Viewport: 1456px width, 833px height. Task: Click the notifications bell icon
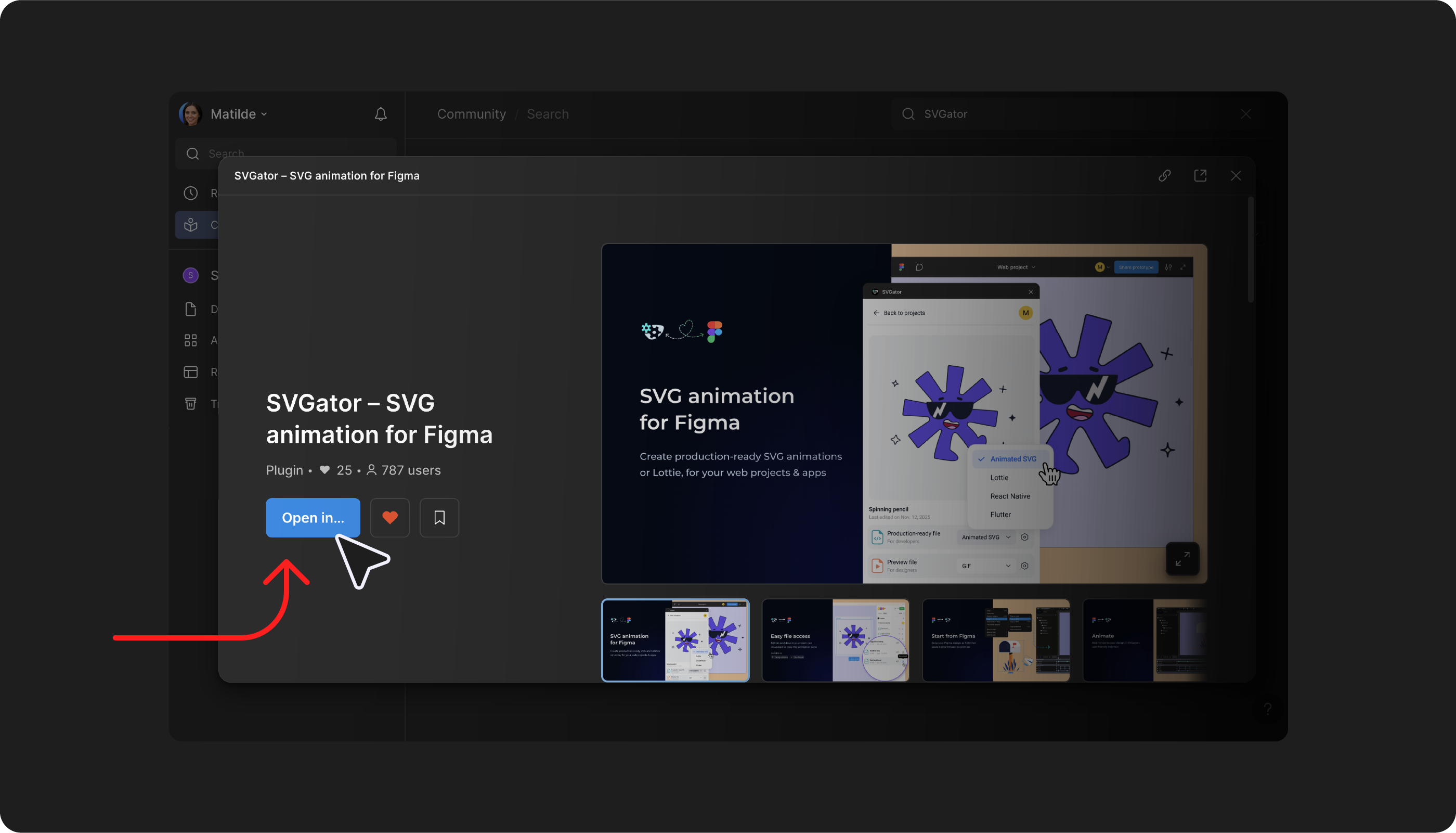(381, 114)
